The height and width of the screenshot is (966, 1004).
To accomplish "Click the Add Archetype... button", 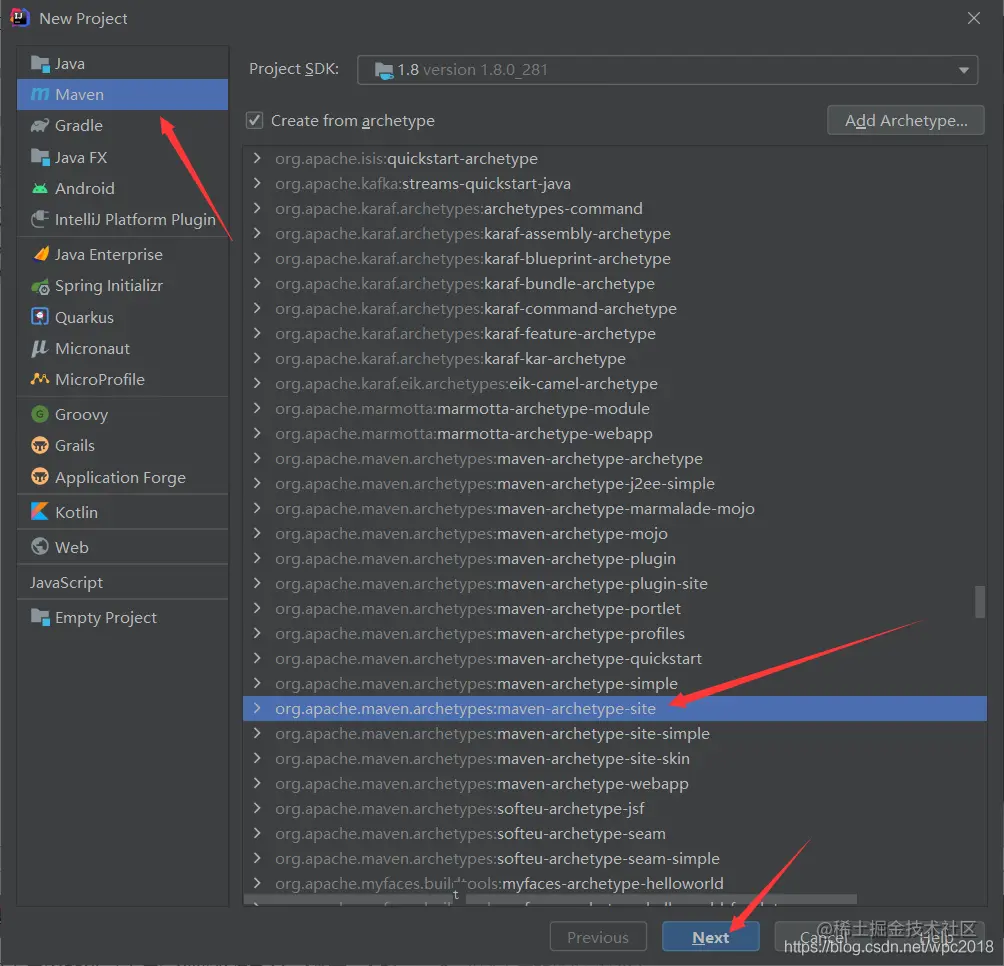I will 906,120.
